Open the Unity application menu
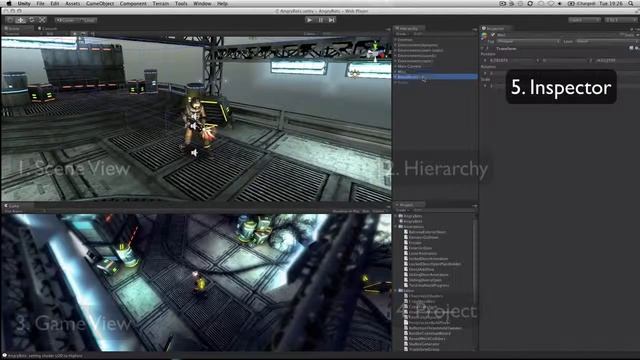640x360 pixels. tap(24, 3)
